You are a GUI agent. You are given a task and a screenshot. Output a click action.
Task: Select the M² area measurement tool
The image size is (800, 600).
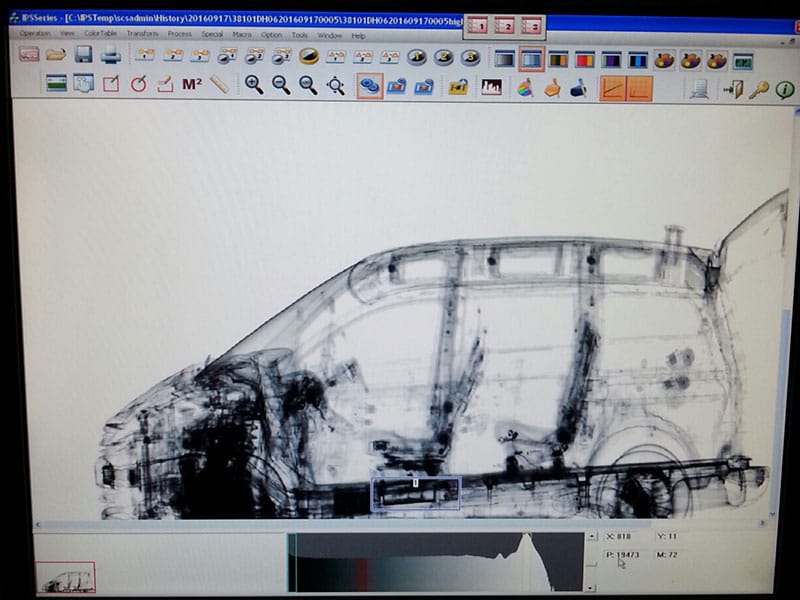[x=192, y=85]
